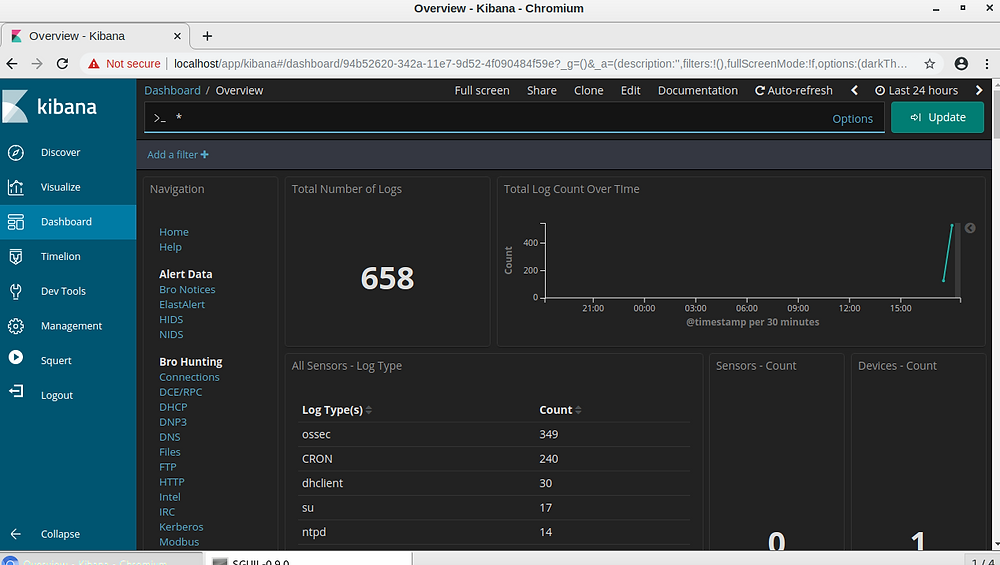Click the Collapse sidebar arrow icon
Screen dimensions: 1000x565
click(x=16, y=534)
